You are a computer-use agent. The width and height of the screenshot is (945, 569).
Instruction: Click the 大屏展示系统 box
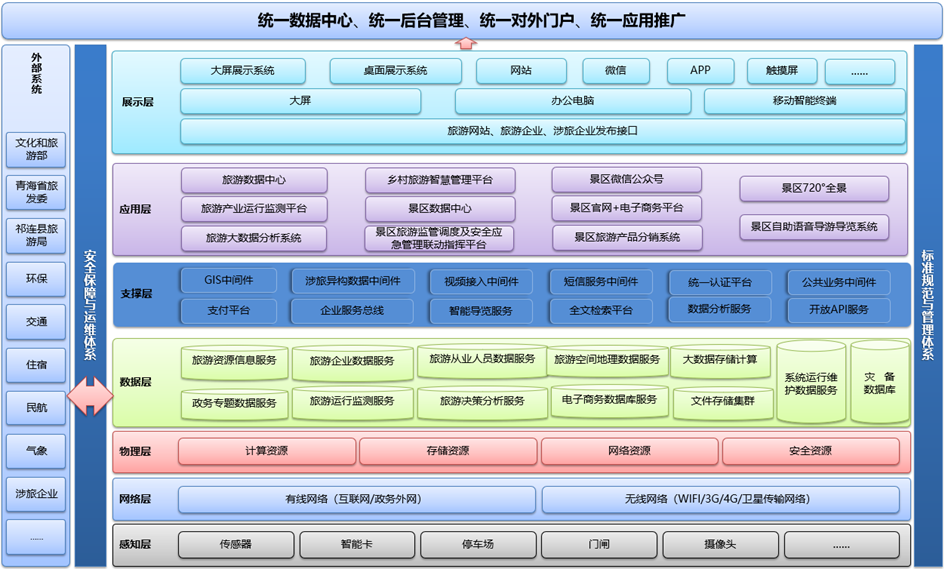pos(243,71)
